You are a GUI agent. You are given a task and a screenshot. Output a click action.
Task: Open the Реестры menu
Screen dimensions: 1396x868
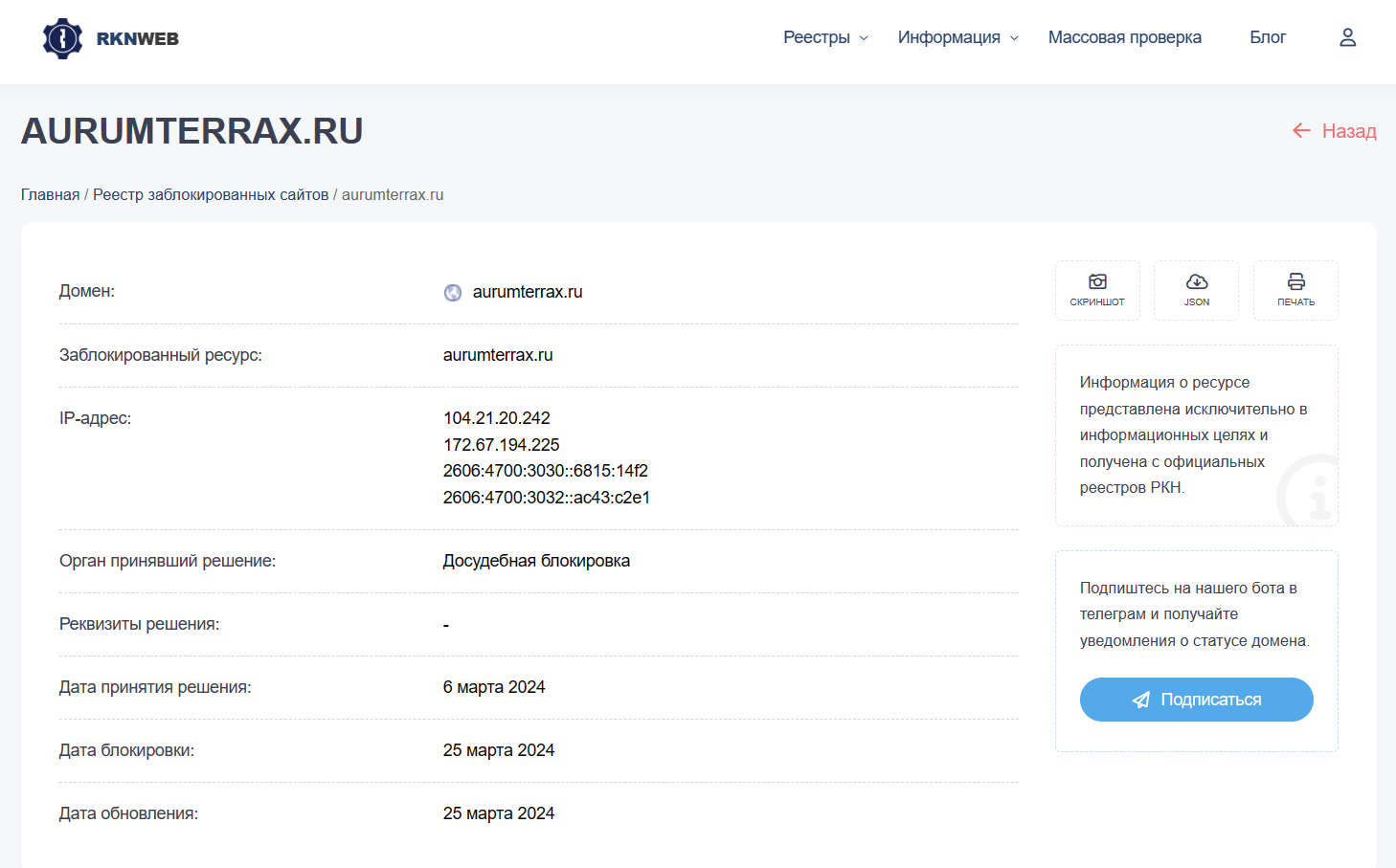click(817, 37)
